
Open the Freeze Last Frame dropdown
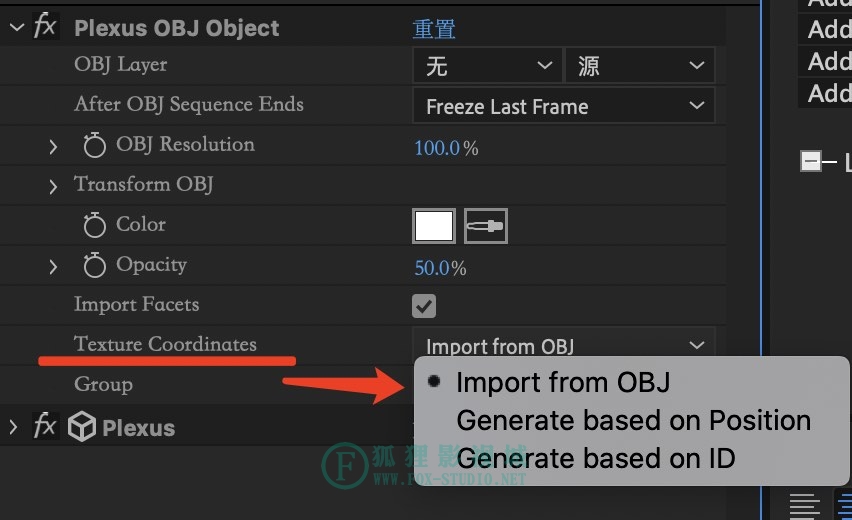point(563,105)
